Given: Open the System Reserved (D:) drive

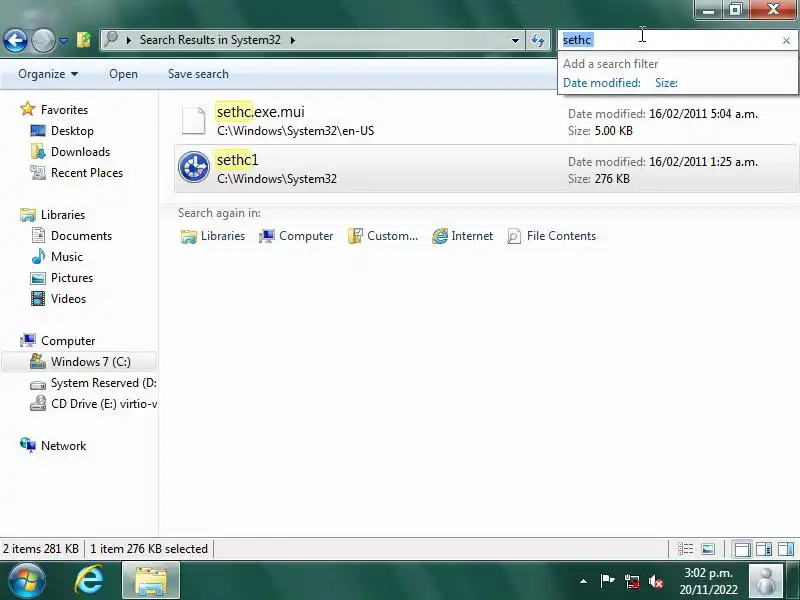Looking at the screenshot, I should 104,382.
